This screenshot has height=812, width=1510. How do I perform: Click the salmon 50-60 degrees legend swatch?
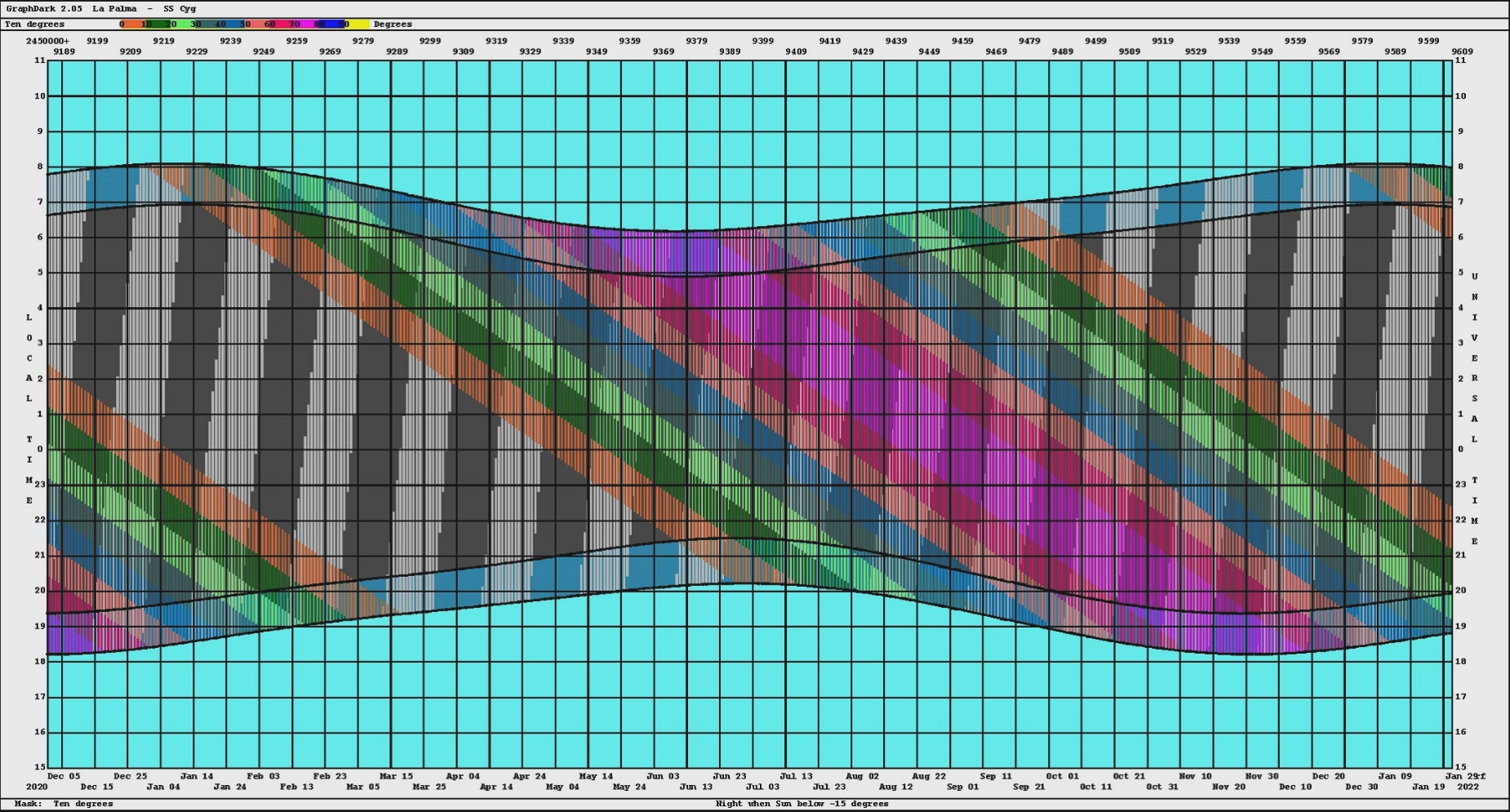tap(256, 24)
